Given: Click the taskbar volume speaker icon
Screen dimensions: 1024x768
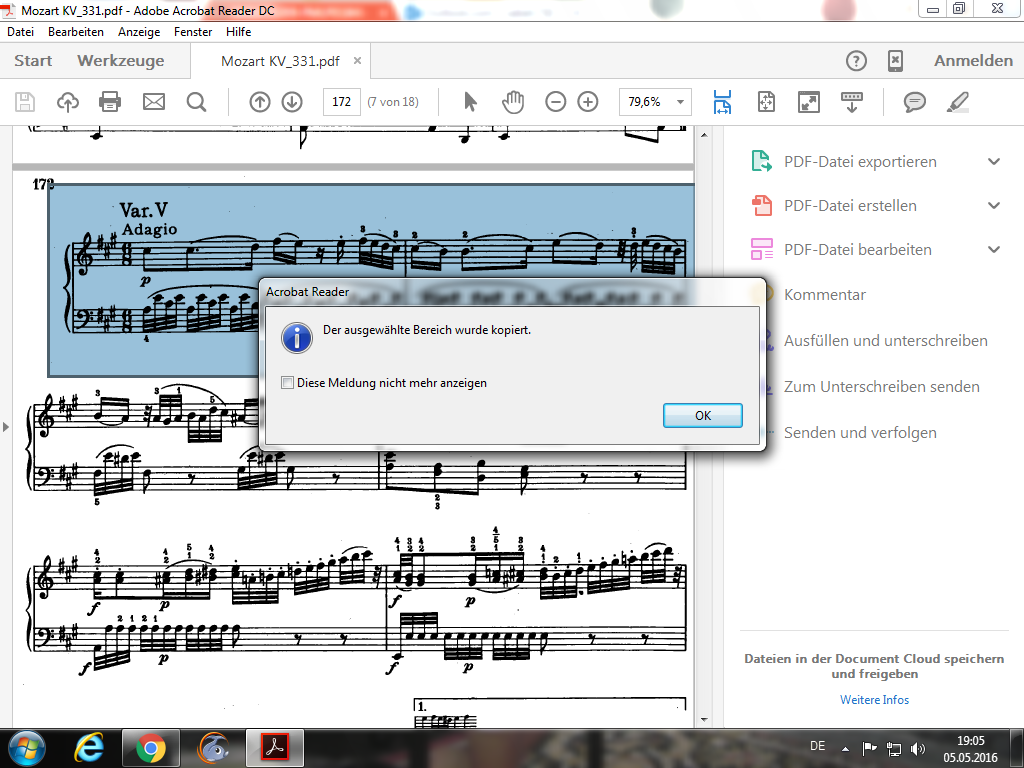Looking at the screenshot, I should tap(918, 748).
